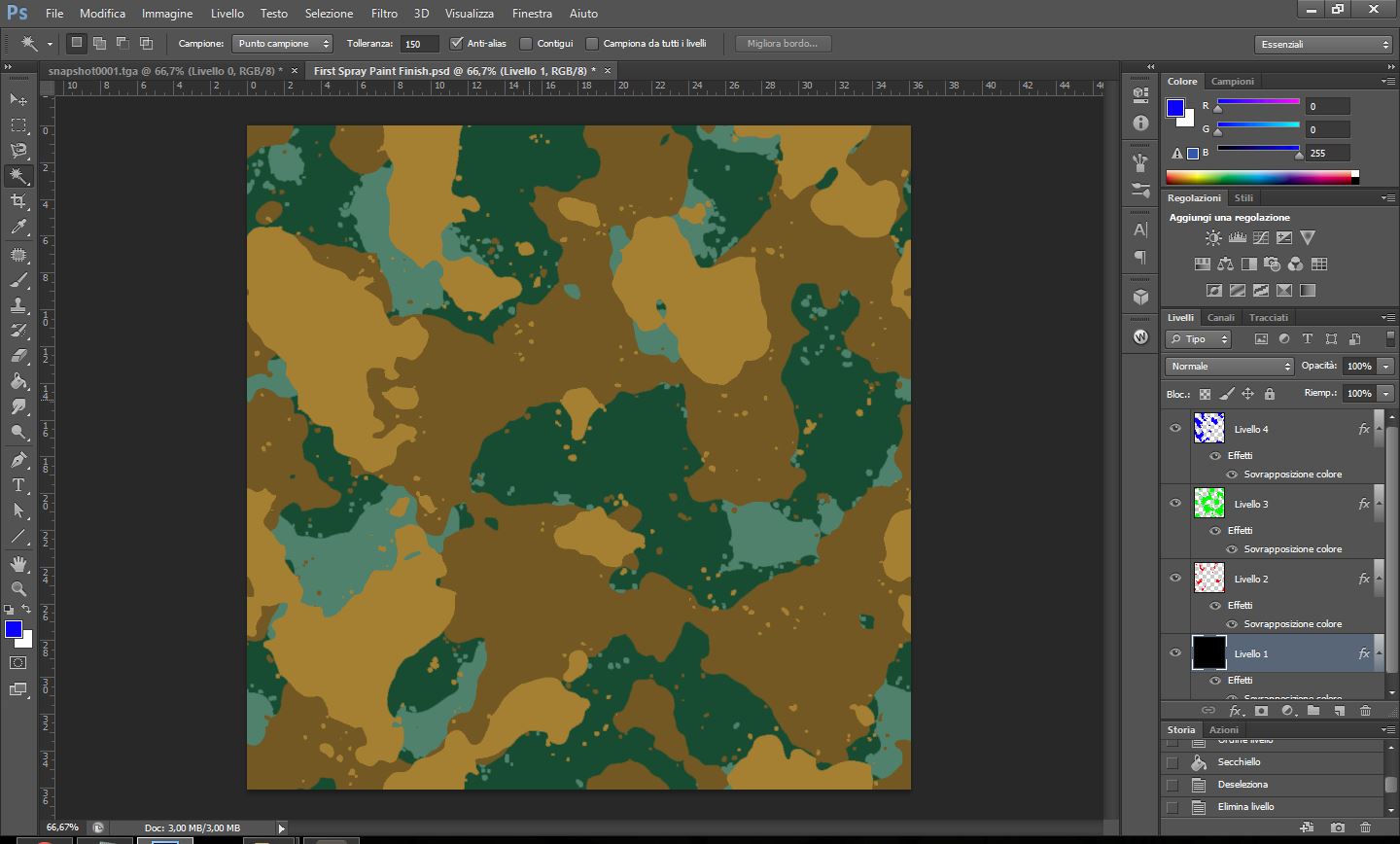Open the Filtro menu
1400x844 pixels.
[384, 14]
